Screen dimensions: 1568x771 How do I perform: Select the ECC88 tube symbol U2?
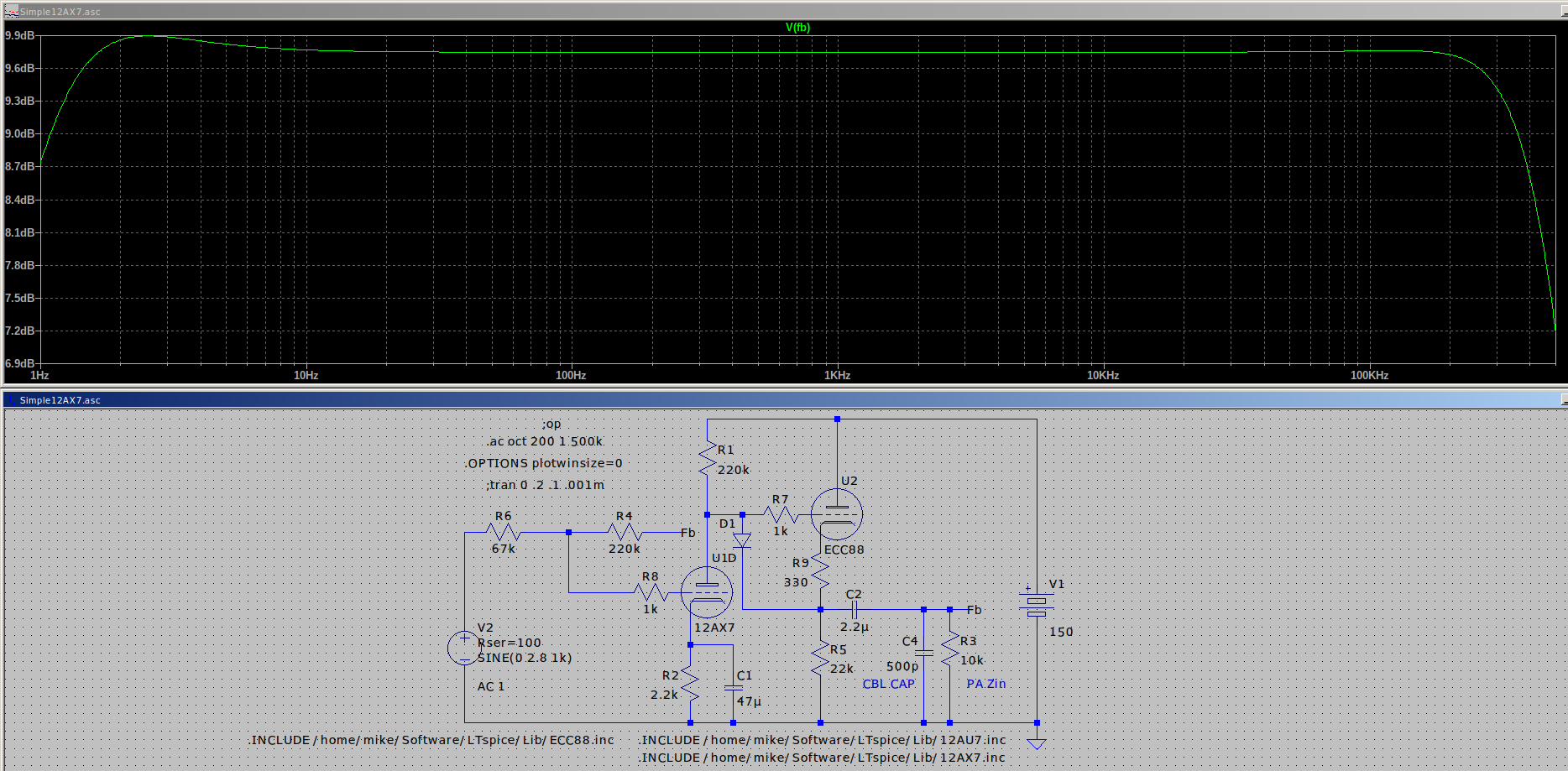[837, 513]
